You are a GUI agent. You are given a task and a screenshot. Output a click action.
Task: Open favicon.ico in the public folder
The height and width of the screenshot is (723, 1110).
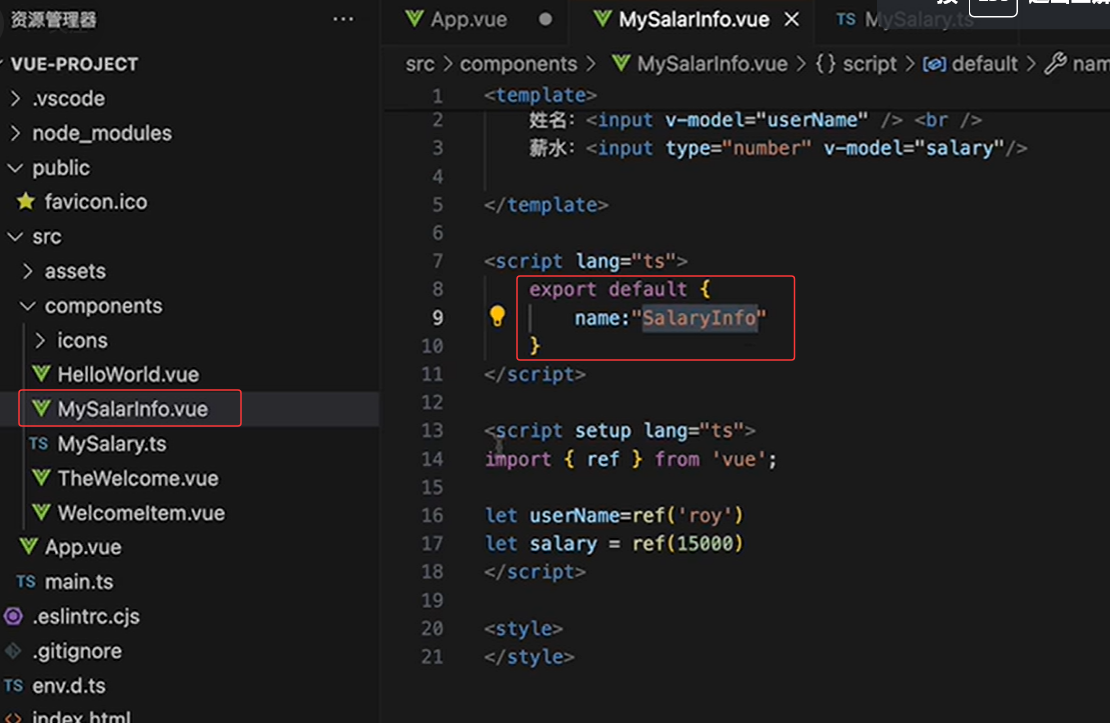pyautogui.click(x=96, y=201)
